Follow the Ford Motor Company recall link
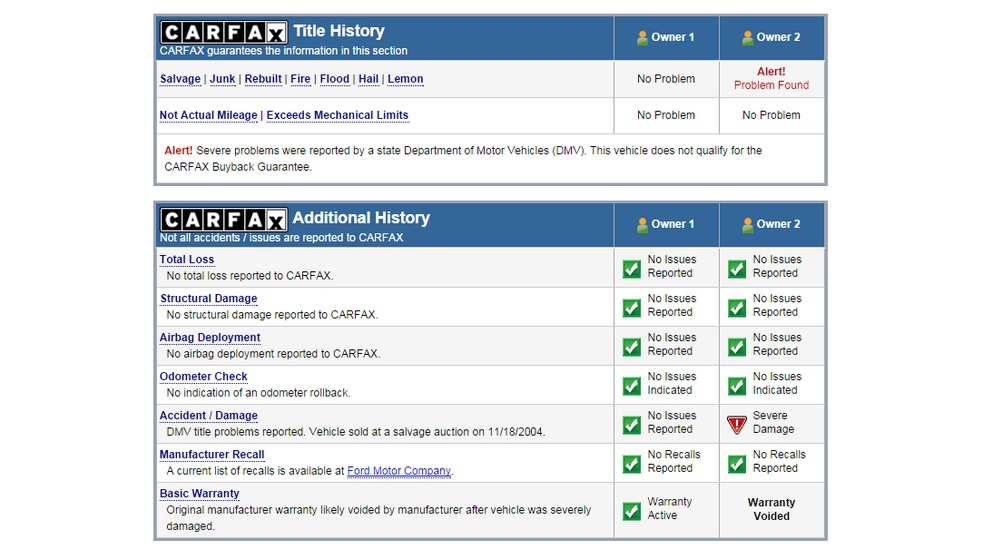The height and width of the screenshot is (550, 995). [399, 471]
